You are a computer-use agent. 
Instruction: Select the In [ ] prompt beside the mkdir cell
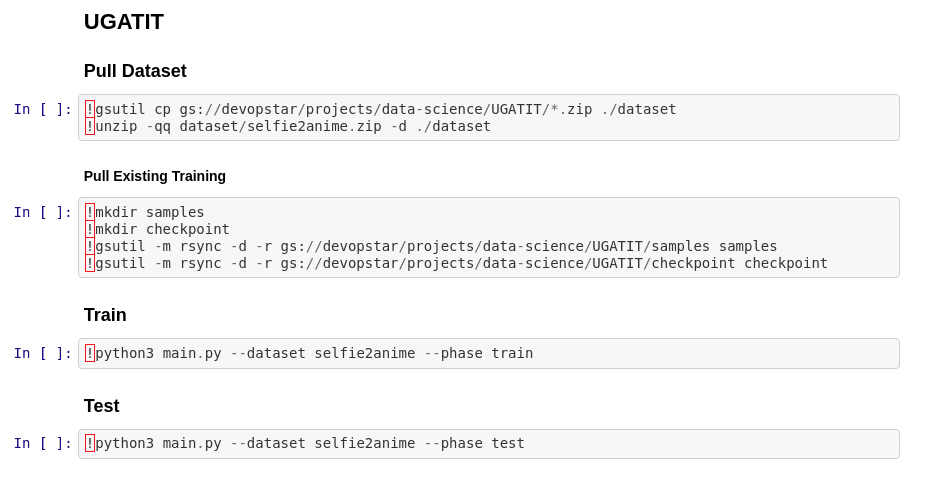[x=42, y=212]
